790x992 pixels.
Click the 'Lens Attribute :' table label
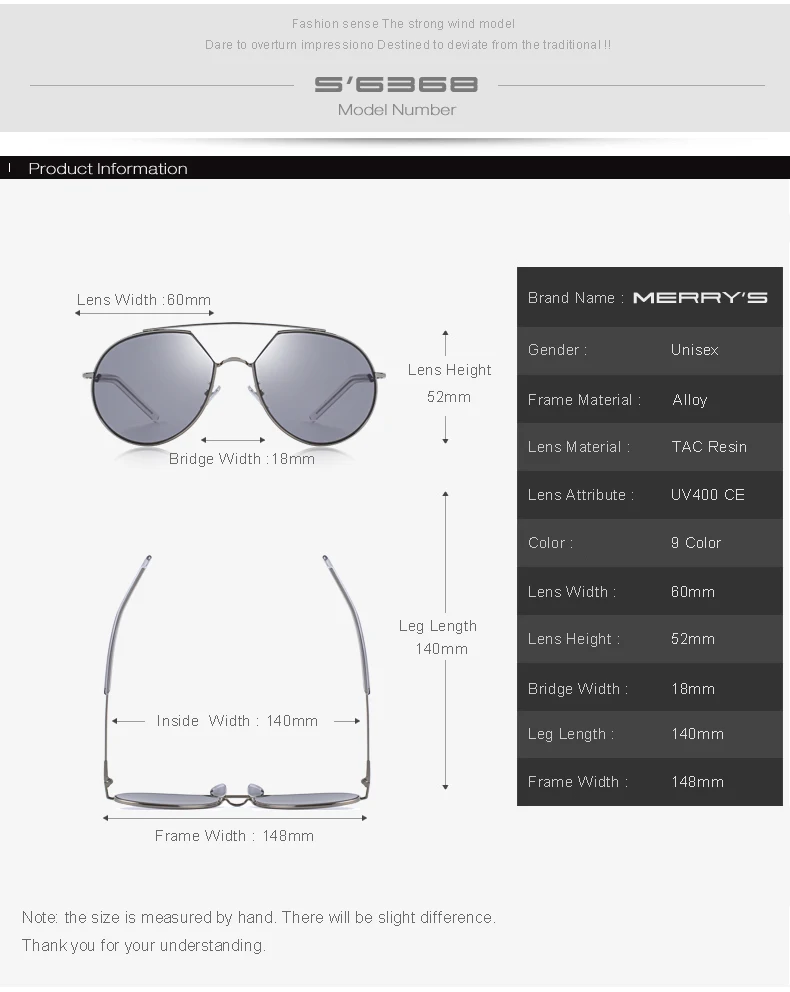581,495
